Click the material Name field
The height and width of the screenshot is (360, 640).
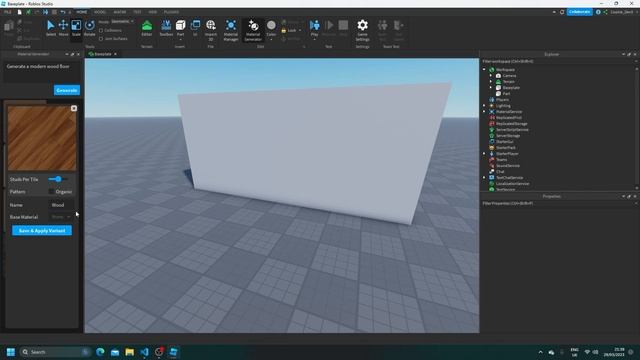(61, 205)
